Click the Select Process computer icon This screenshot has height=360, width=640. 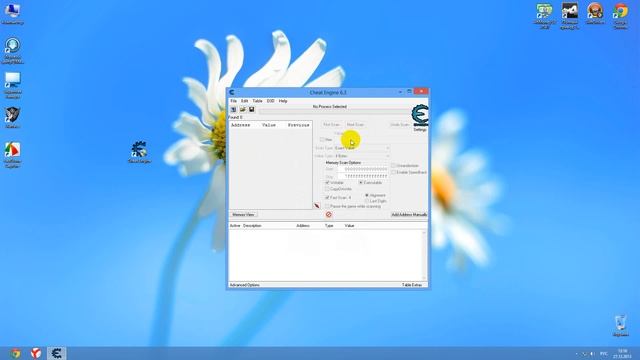(x=233, y=110)
